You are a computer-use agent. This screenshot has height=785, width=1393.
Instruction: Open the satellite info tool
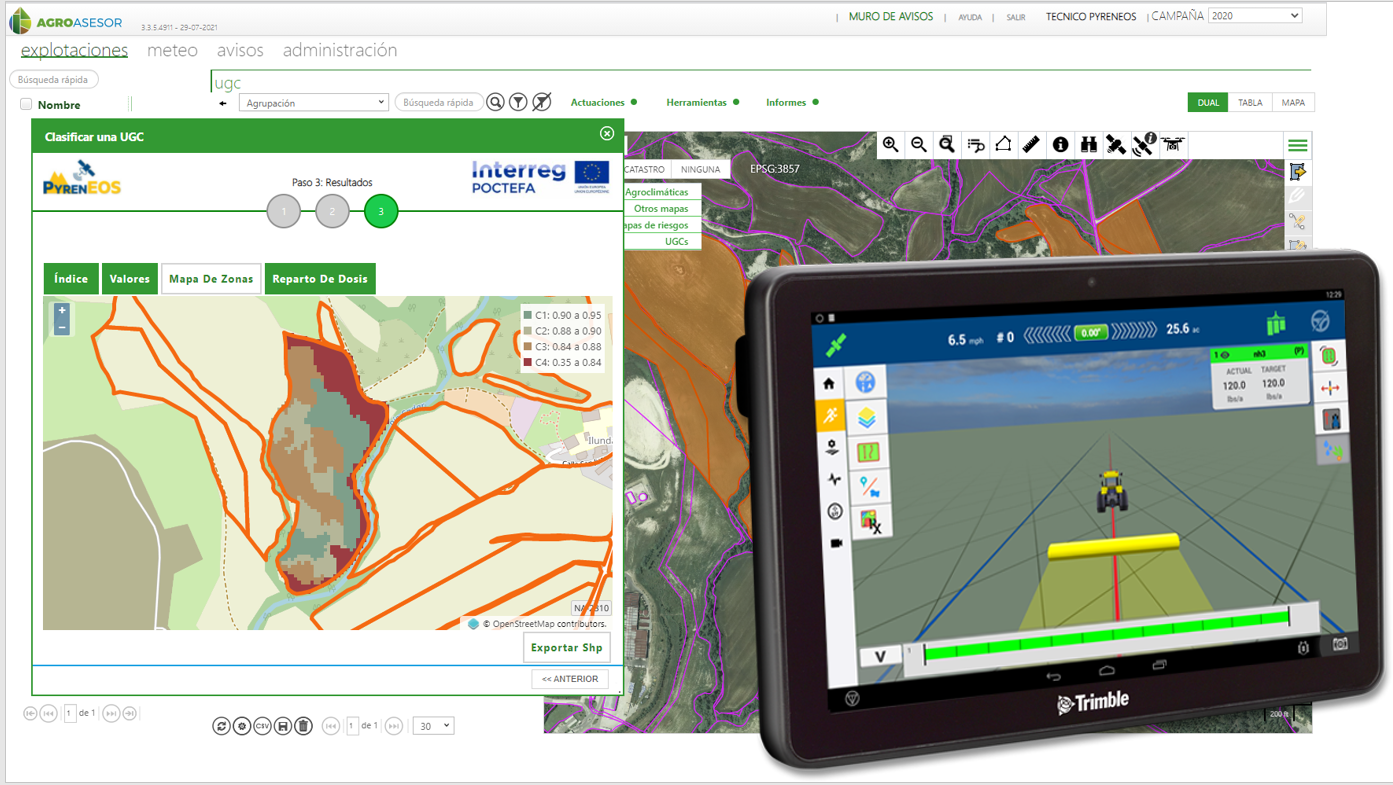point(1144,145)
